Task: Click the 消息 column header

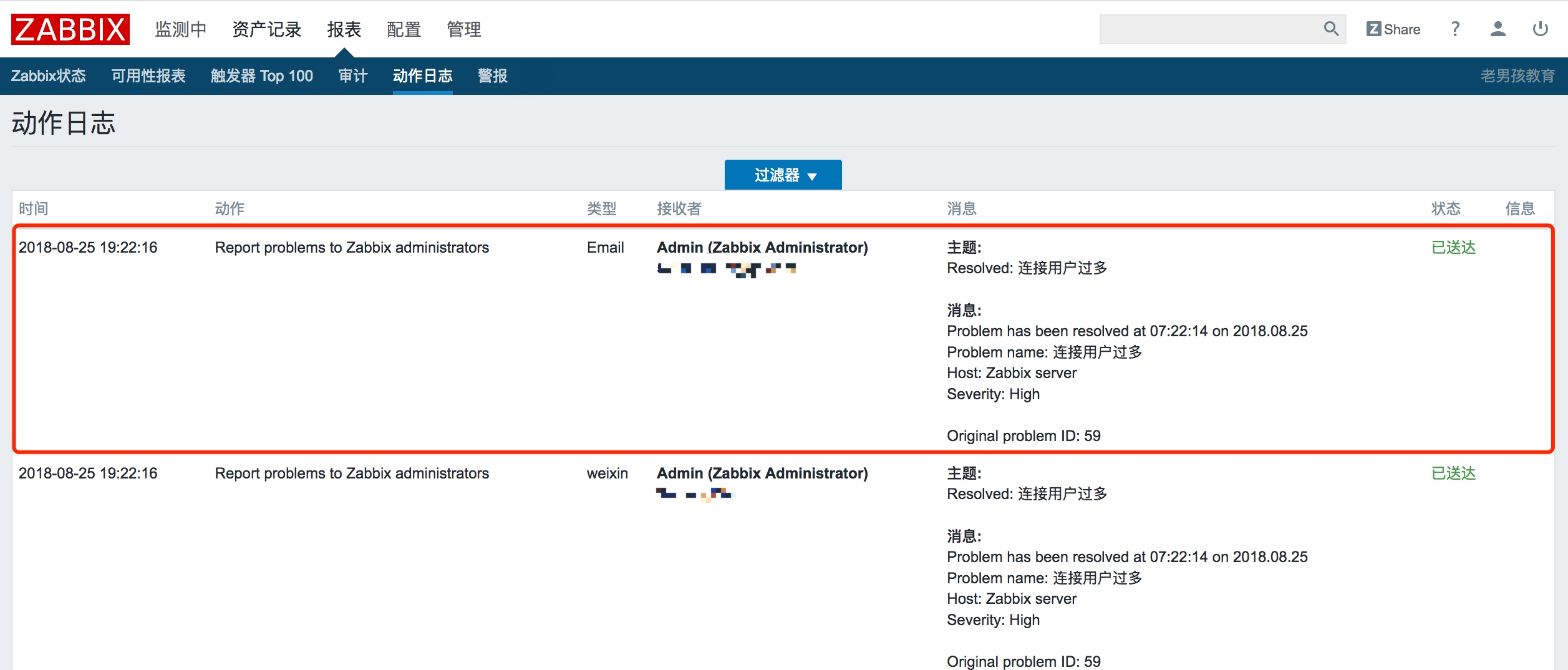Action: tap(962, 208)
